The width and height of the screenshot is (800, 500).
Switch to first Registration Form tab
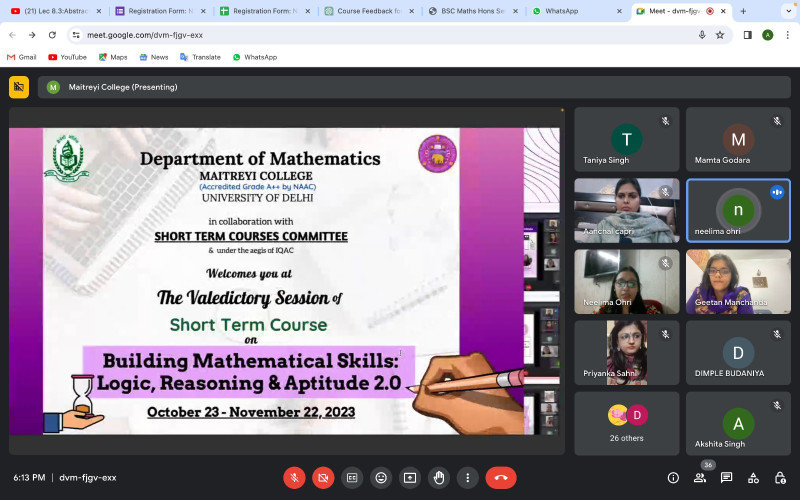160,11
